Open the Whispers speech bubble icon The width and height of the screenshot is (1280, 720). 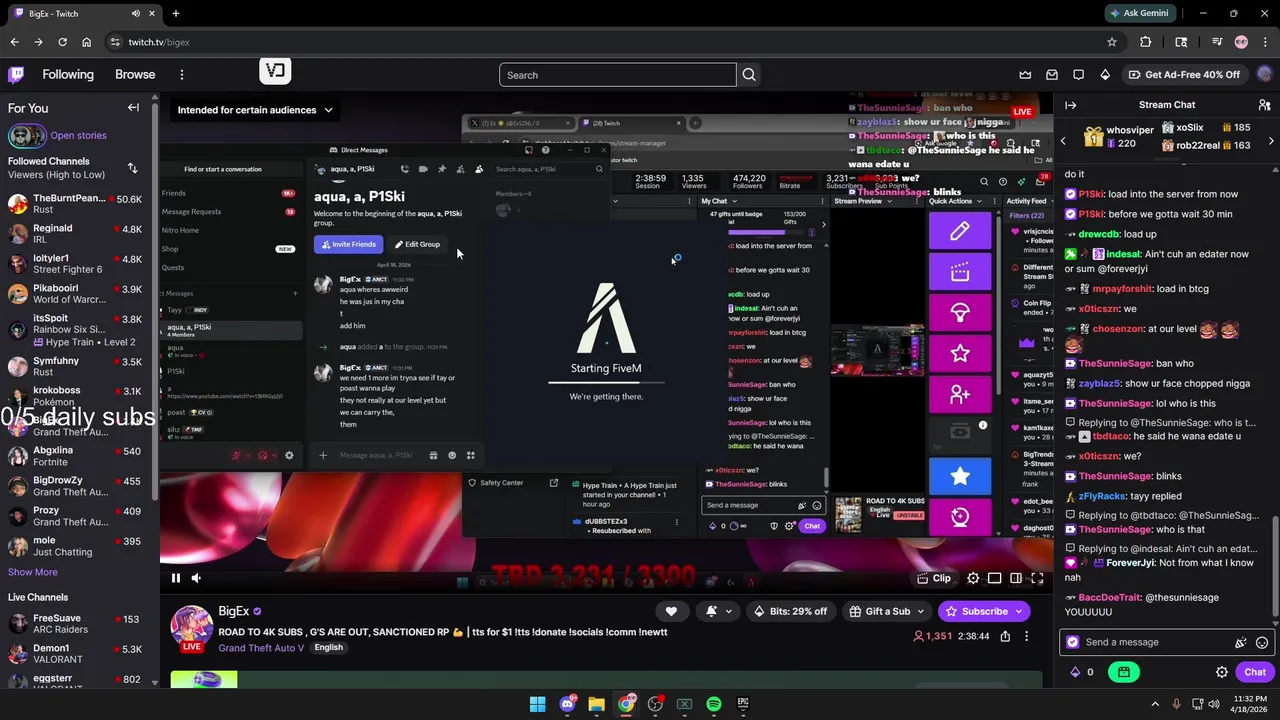[1078, 75]
